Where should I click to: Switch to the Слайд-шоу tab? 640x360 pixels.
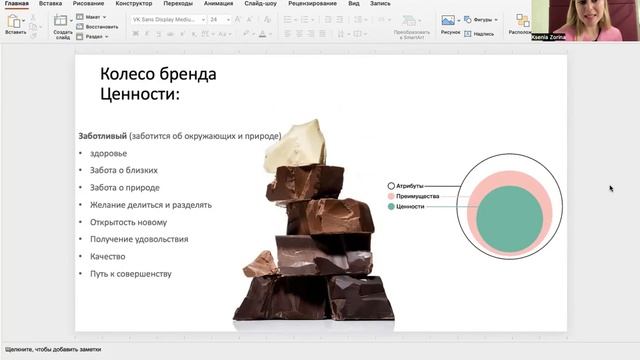point(260,3)
